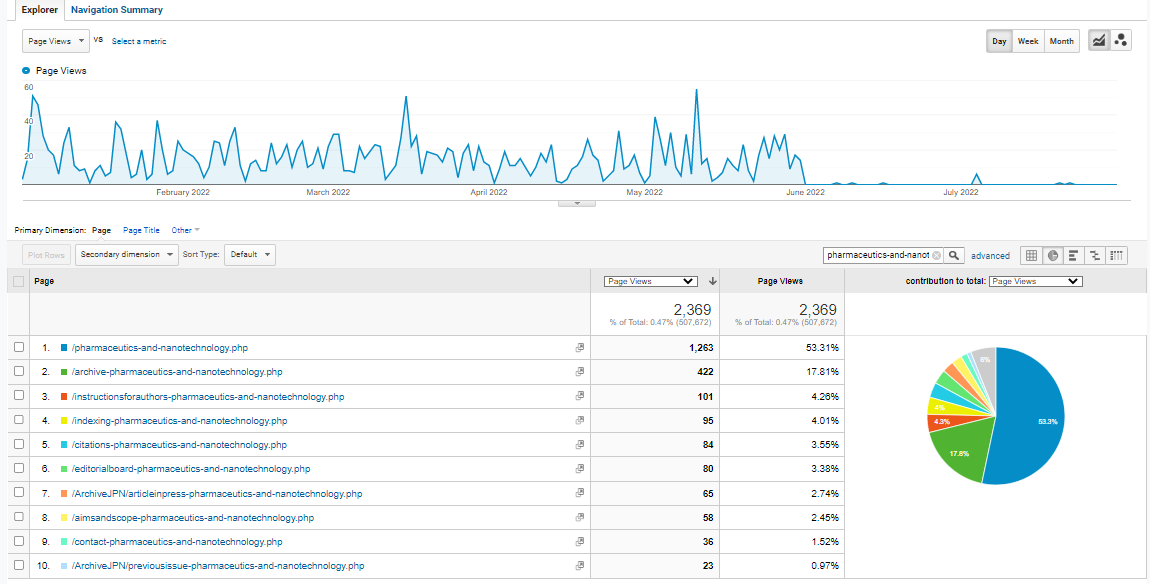Toggle the select-all checkbox in table header
This screenshot has height=584, width=1150.
pos(19,282)
